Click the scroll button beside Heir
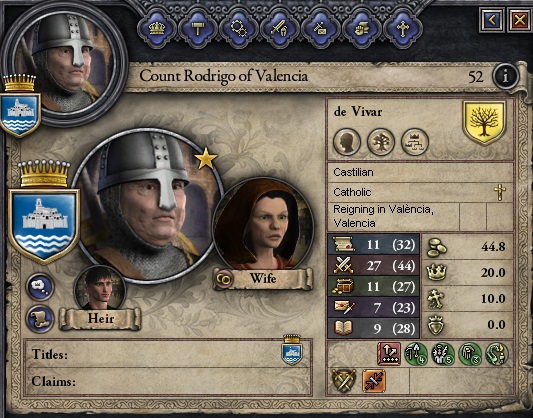Viewport: 533px width, 418px height. [x=40, y=319]
